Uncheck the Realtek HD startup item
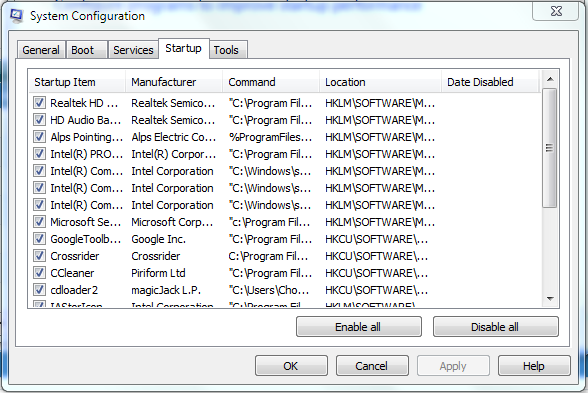 [39, 103]
